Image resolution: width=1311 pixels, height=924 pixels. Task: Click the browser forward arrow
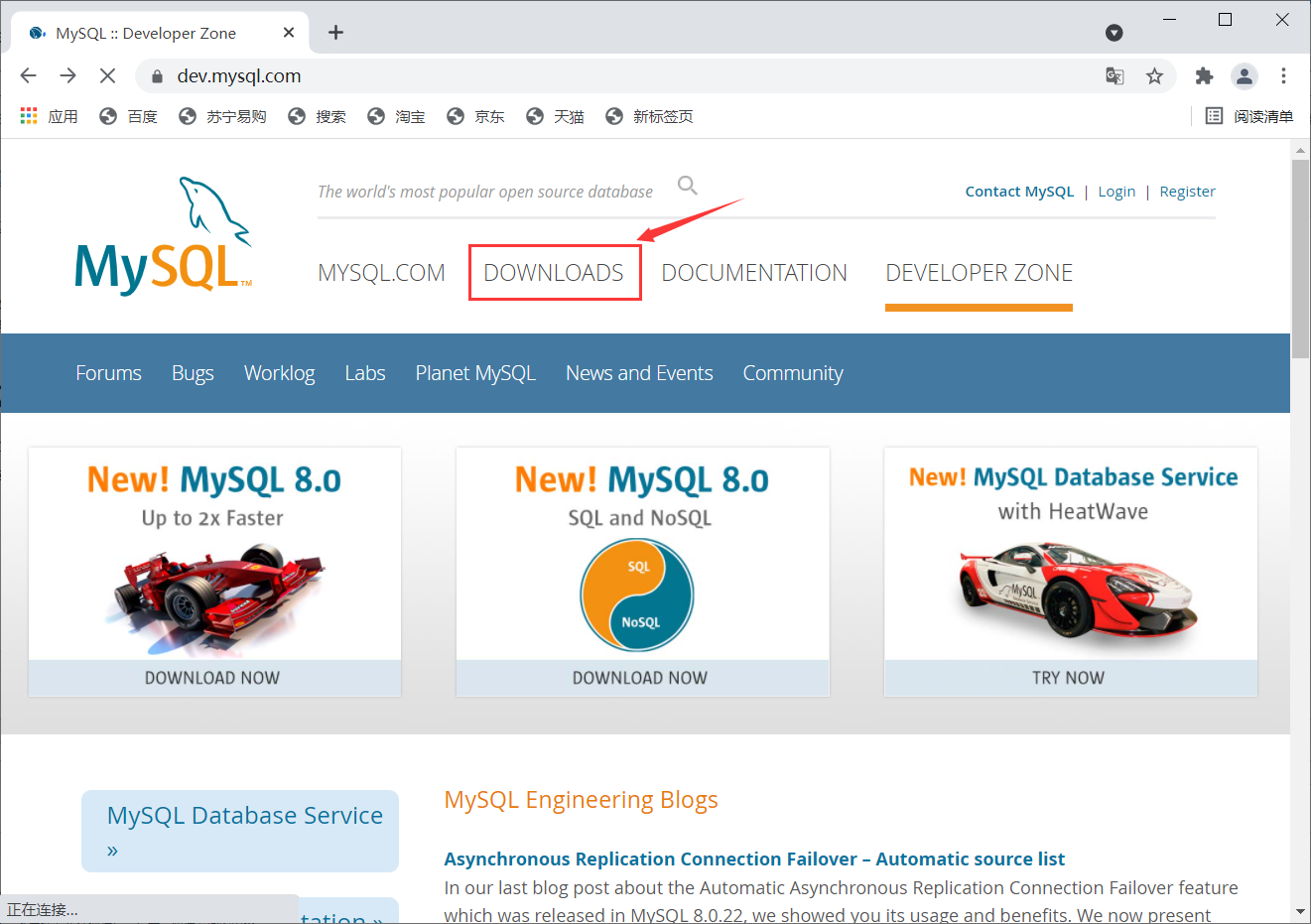pos(67,75)
